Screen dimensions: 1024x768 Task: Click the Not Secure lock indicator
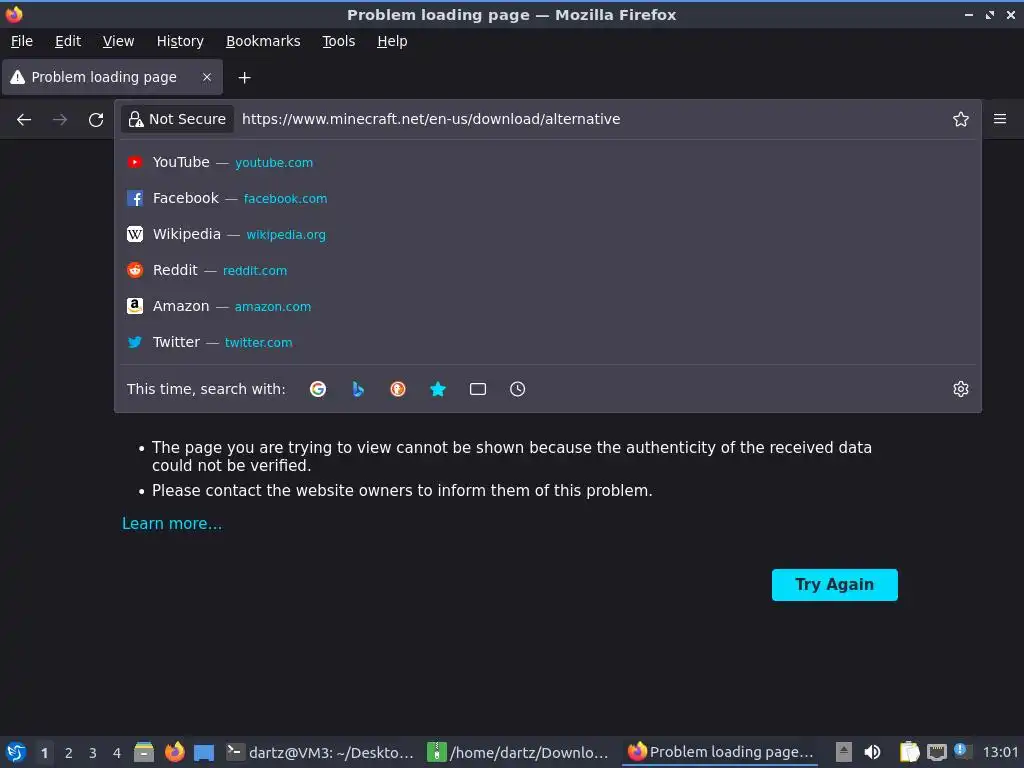click(x=177, y=119)
